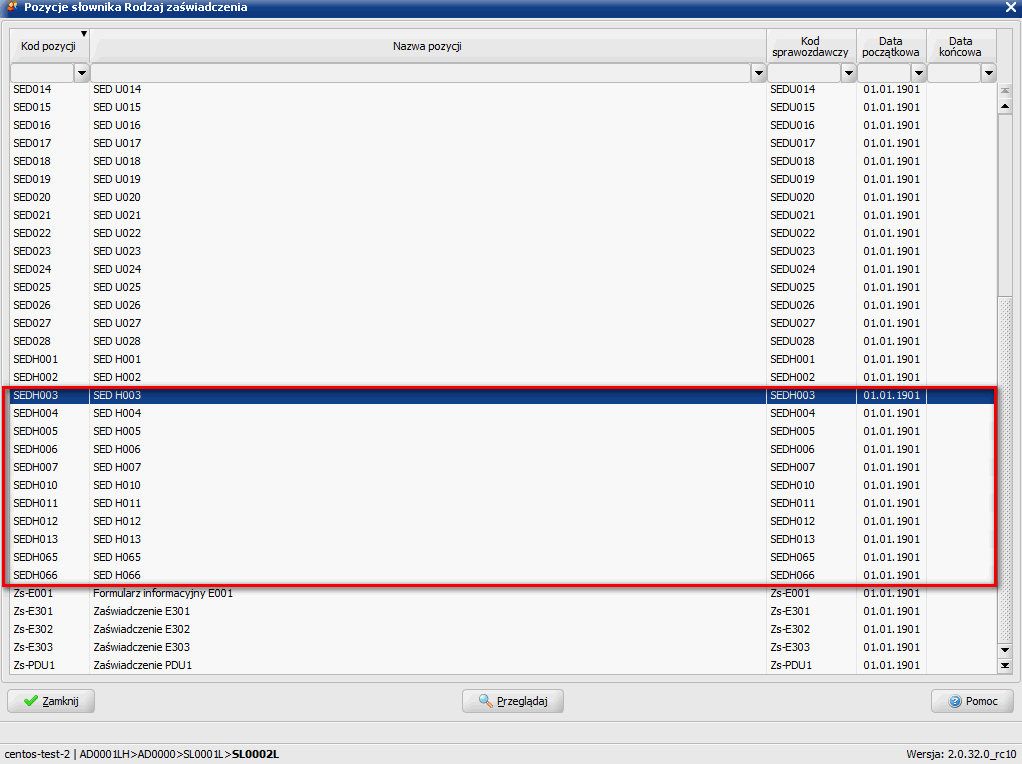Sort by Kod pozycji column header
The width and height of the screenshot is (1022, 764).
click(49, 46)
